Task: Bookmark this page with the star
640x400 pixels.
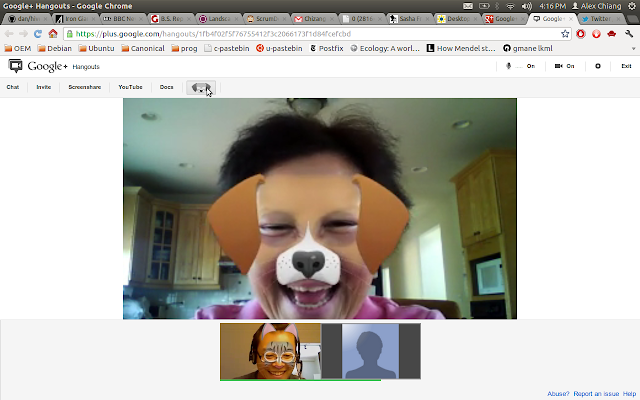Action: pos(565,34)
